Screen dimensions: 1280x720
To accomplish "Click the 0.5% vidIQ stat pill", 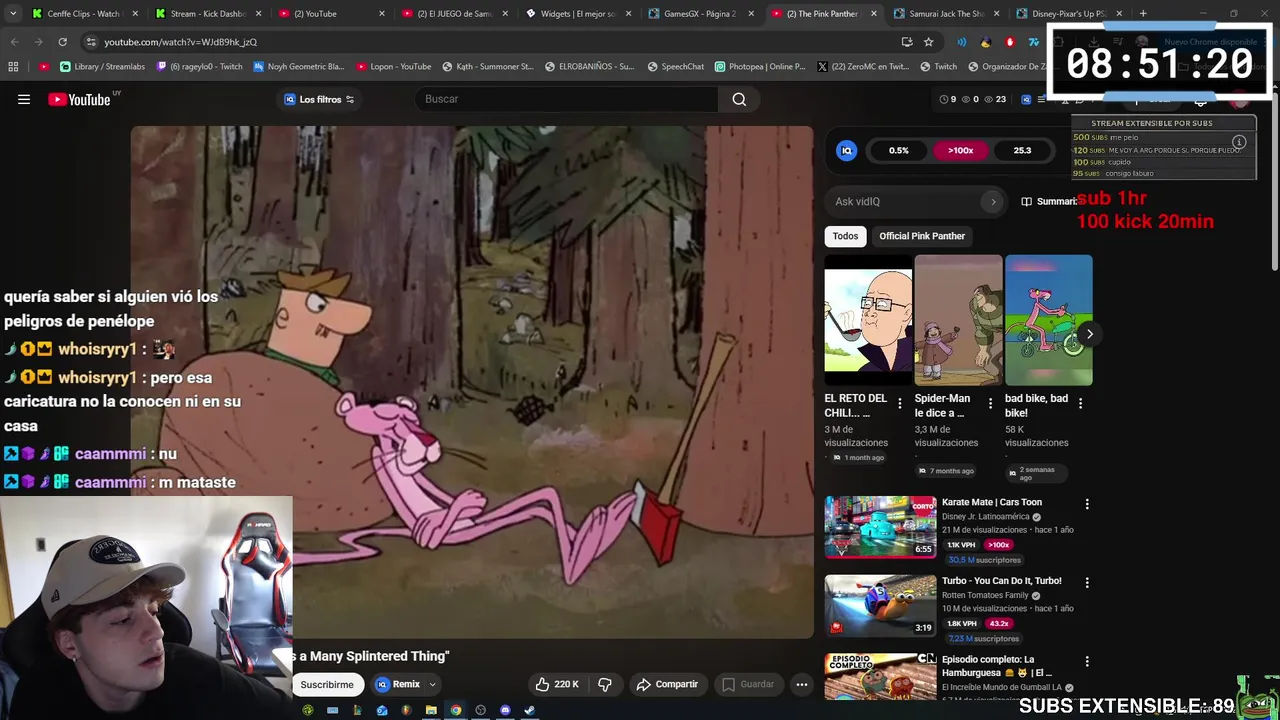I will 899,150.
